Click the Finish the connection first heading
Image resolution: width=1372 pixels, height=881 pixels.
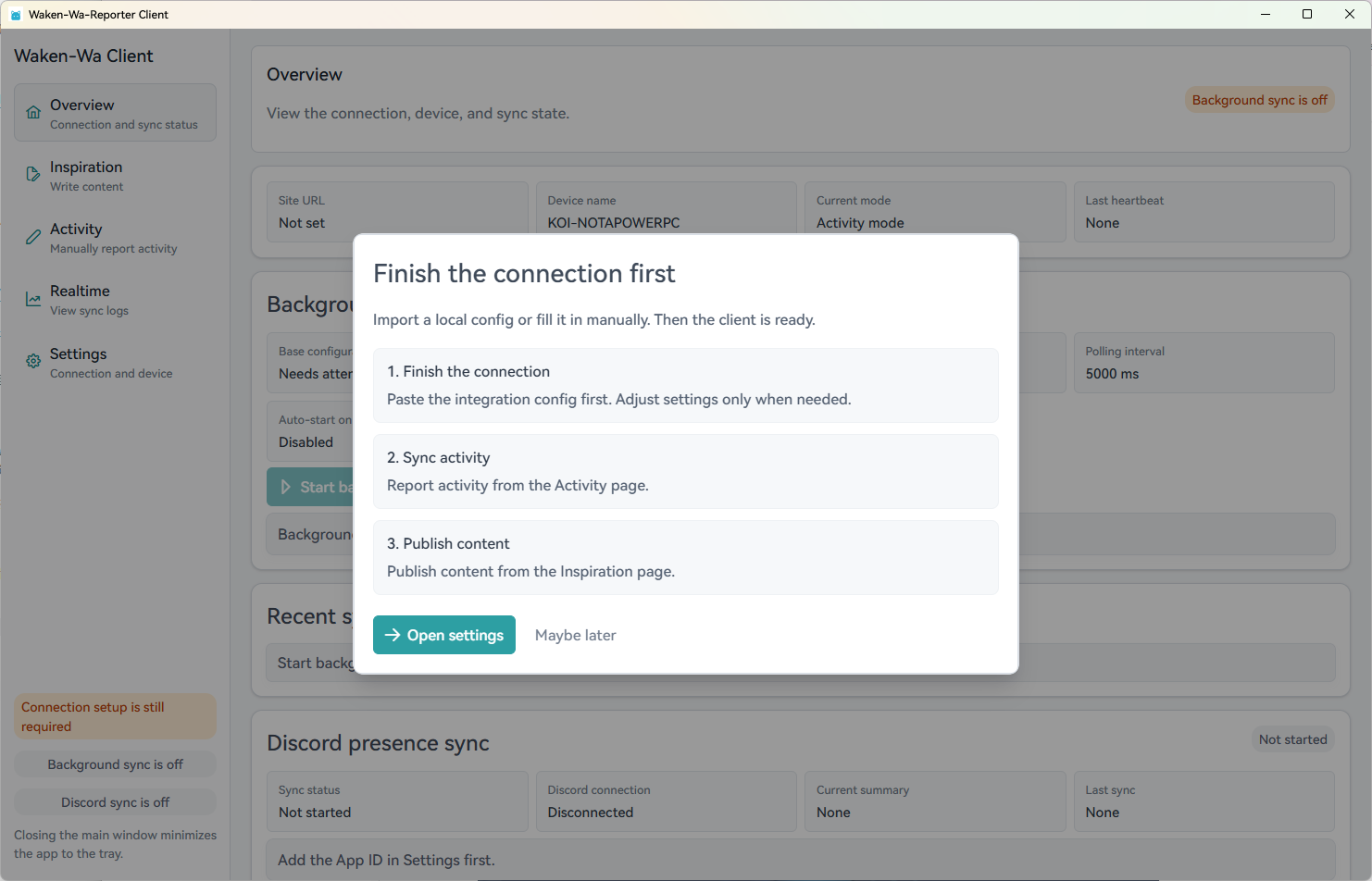click(524, 274)
